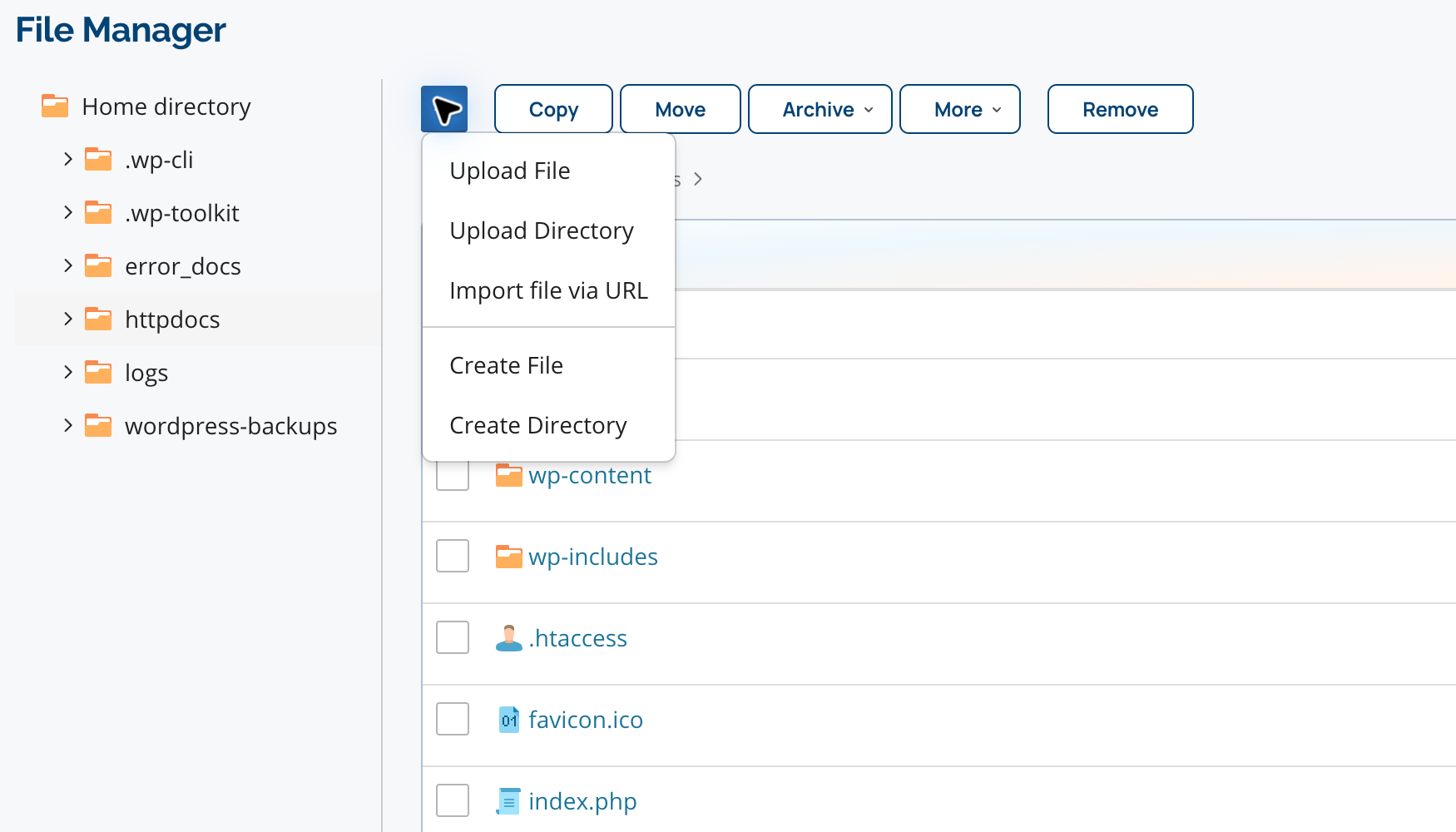Click the Copy button

[x=553, y=109]
